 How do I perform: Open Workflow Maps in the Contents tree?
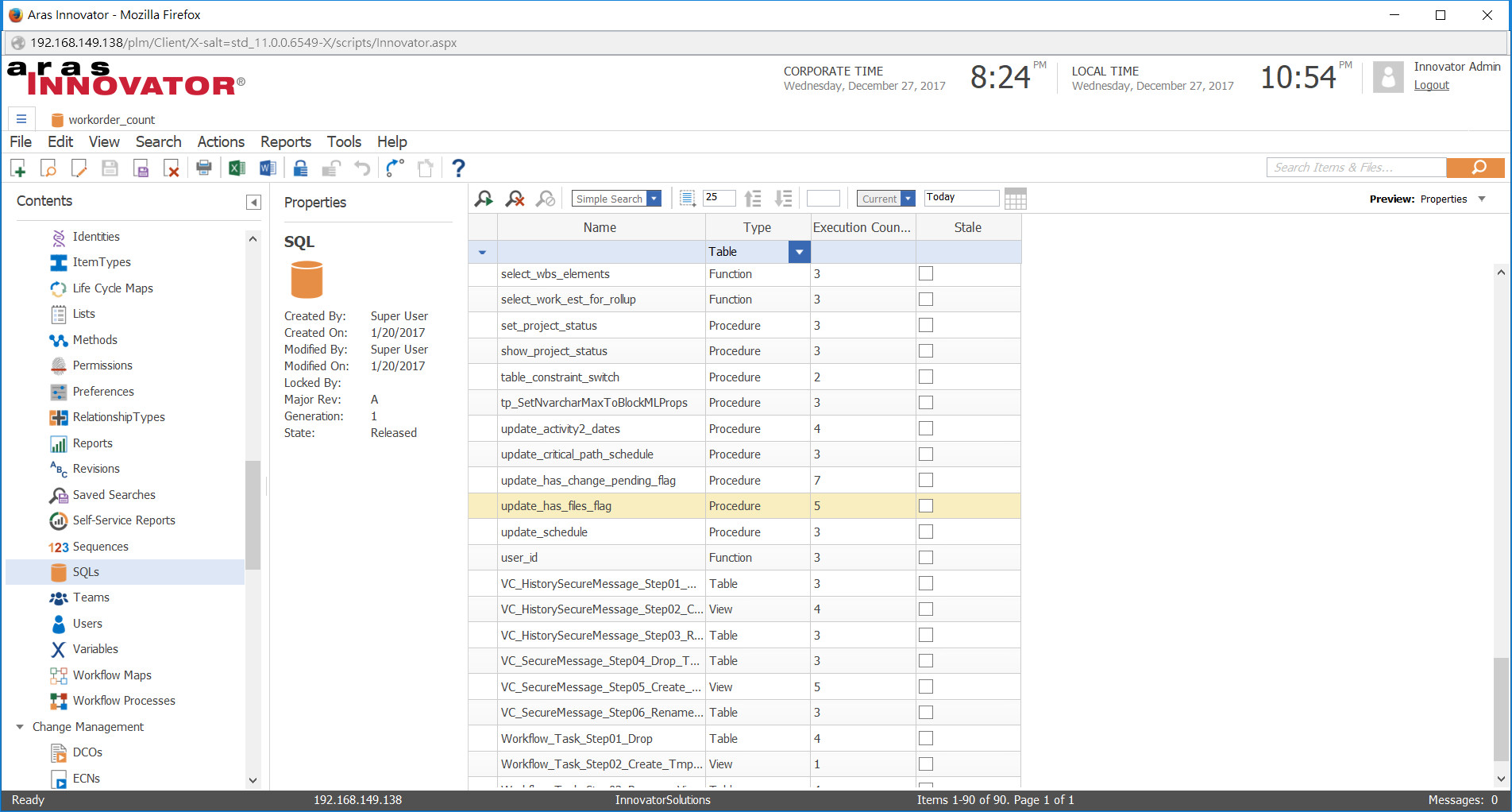tap(112, 675)
